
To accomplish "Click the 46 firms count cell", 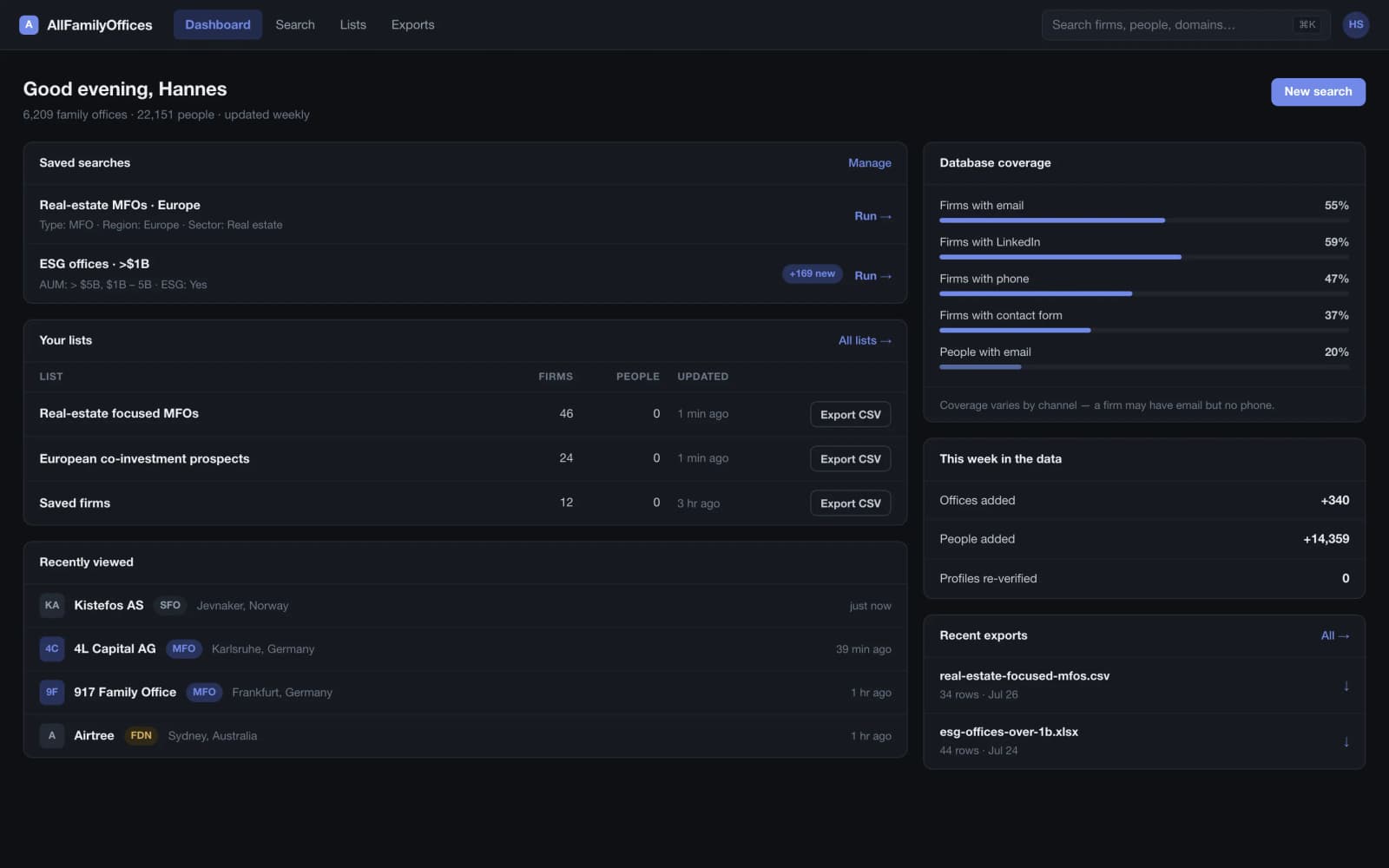I will [566, 413].
